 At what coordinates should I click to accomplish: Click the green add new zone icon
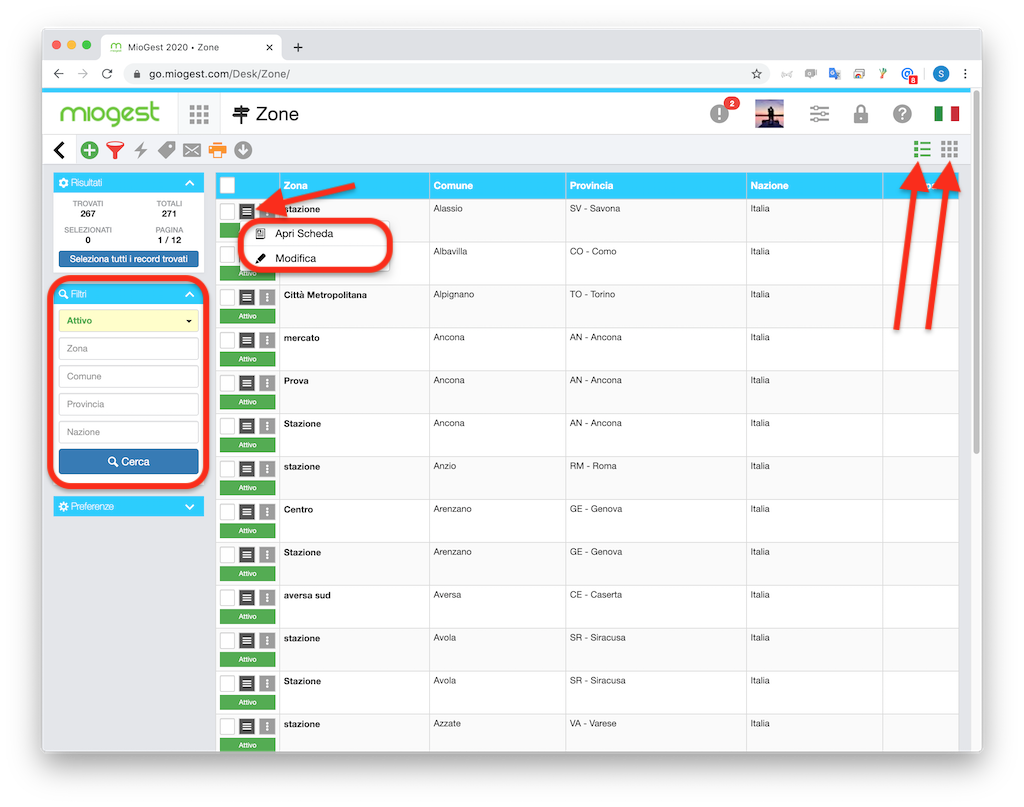89,150
